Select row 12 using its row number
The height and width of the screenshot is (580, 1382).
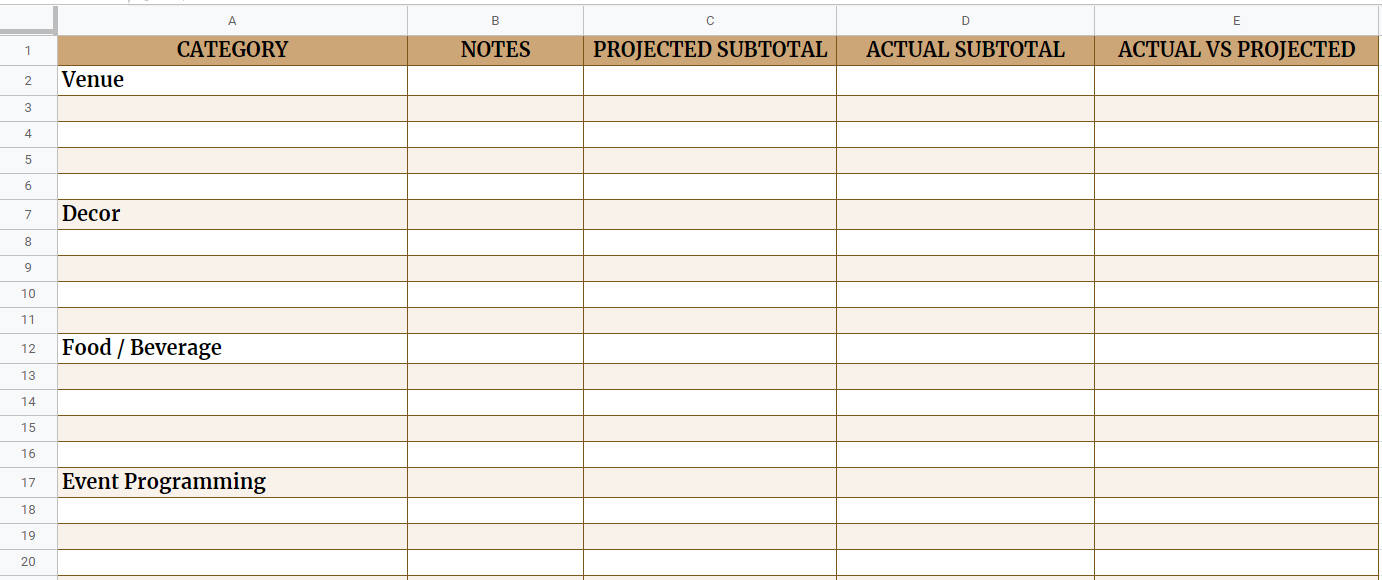point(29,347)
